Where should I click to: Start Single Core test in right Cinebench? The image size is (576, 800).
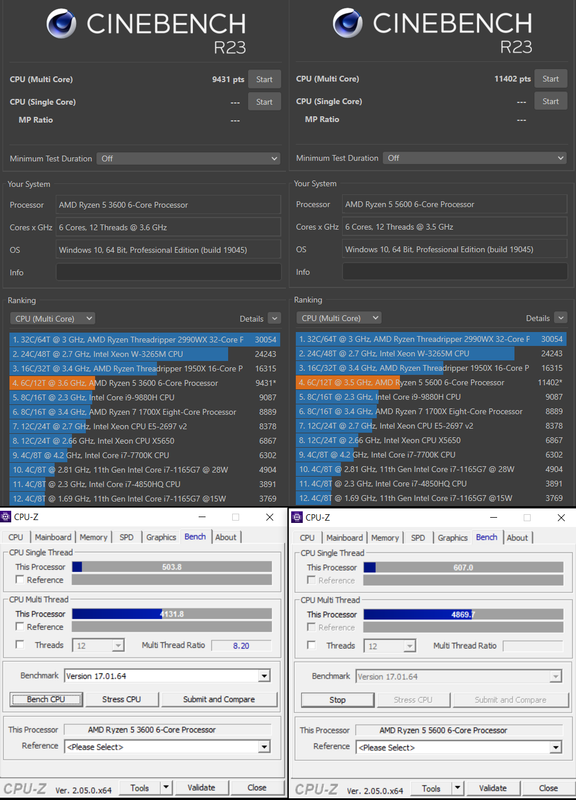550,101
